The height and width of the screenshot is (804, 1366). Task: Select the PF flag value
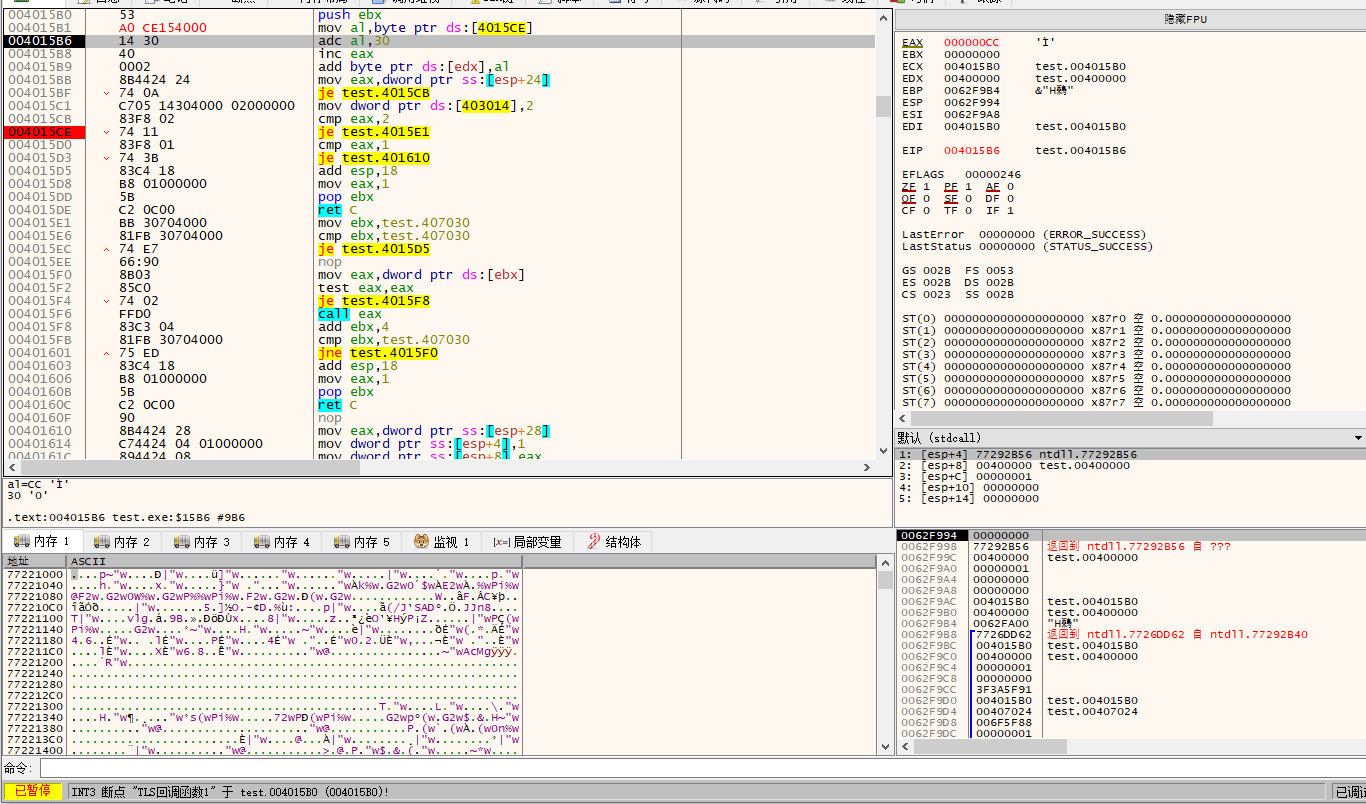[x=967, y=187]
